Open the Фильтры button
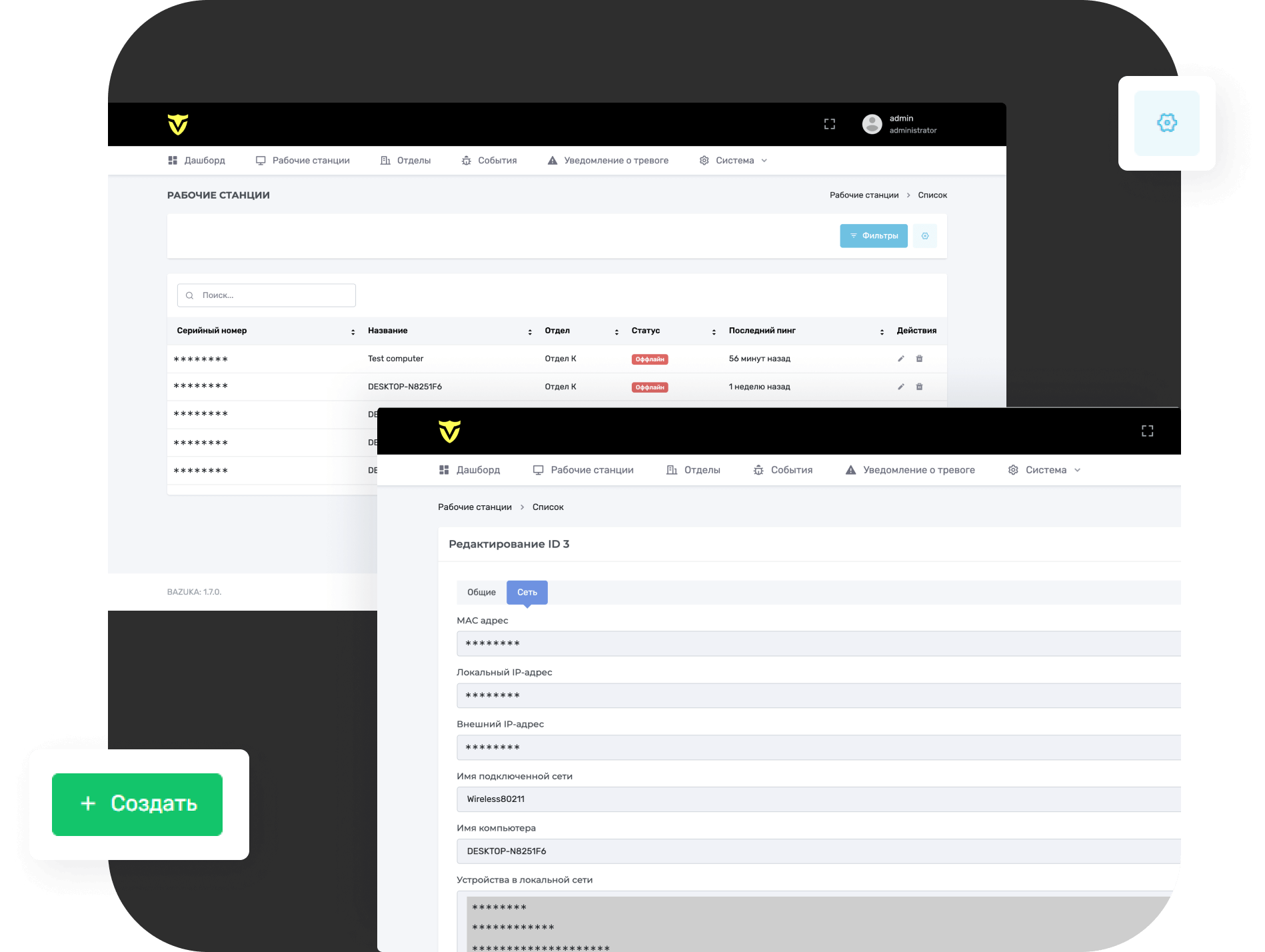1265x952 pixels. click(873, 236)
